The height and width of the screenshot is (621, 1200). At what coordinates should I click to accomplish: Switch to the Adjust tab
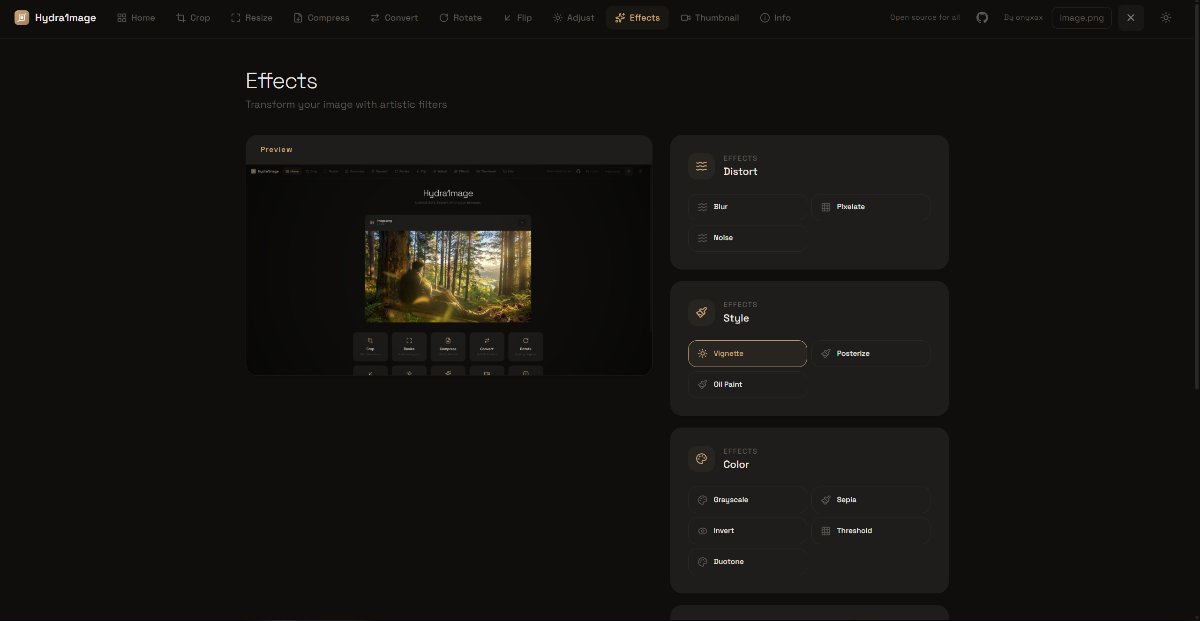pos(573,18)
